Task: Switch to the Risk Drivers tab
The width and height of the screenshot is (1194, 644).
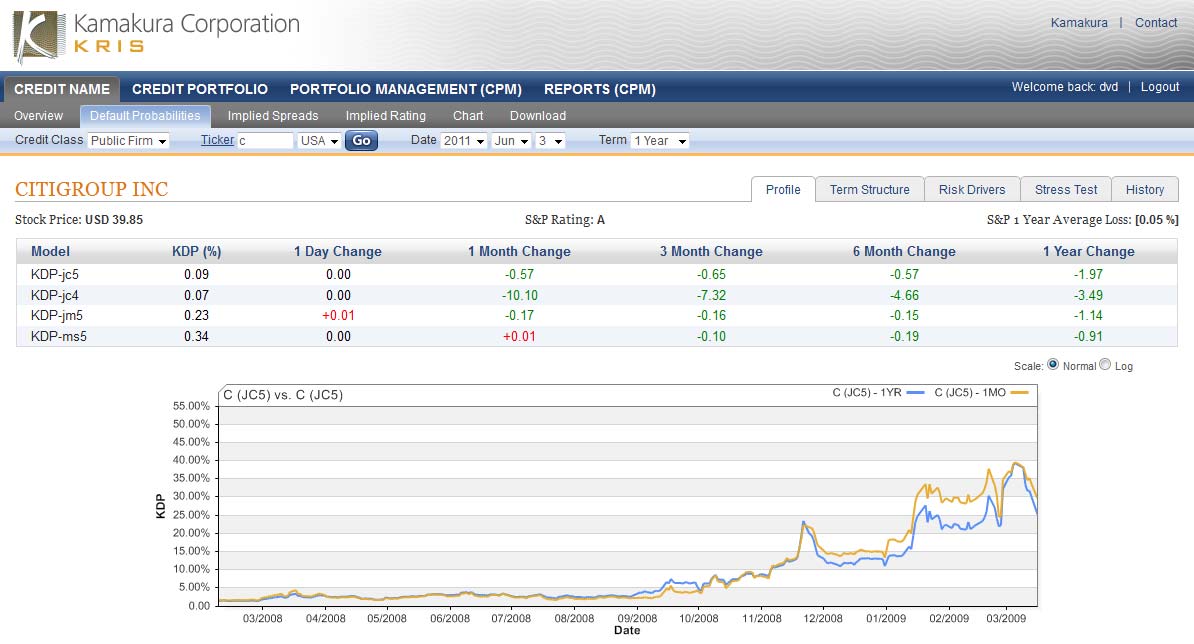Action: click(x=972, y=190)
